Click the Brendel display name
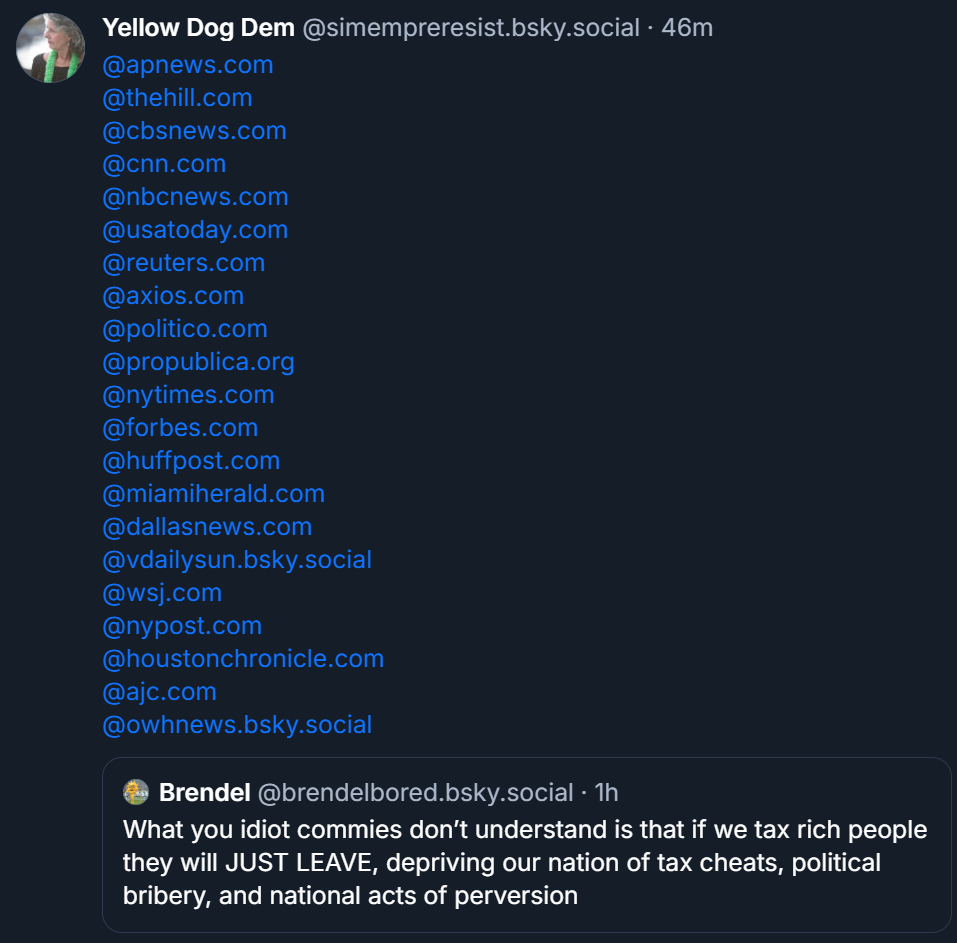The width and height of the screenshot is (957, 943). 205,793
